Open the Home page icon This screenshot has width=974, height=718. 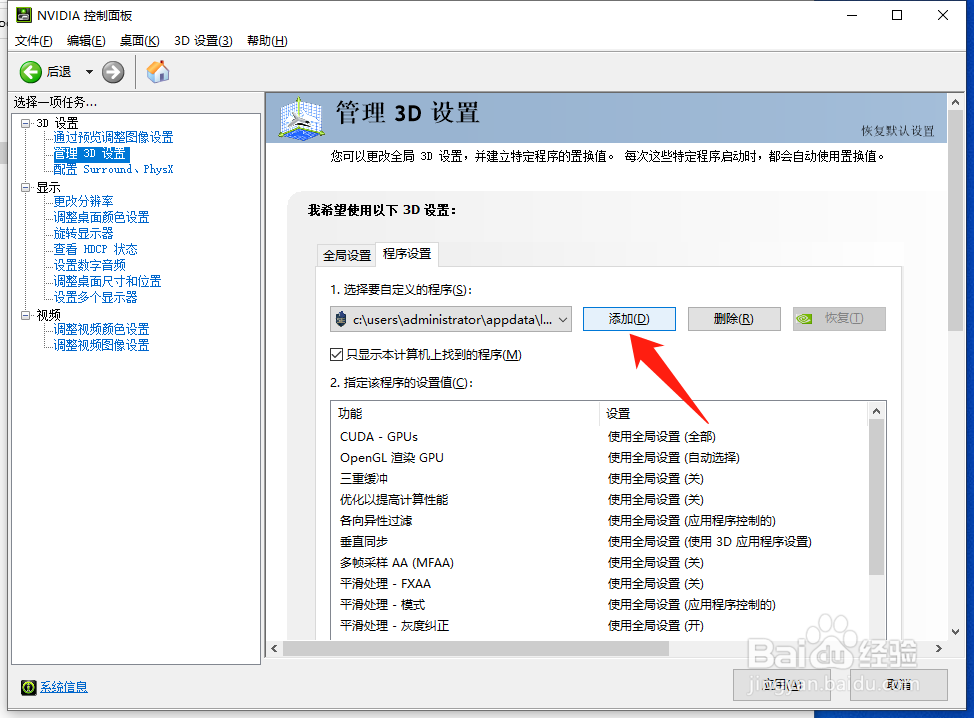pos(158,72)
